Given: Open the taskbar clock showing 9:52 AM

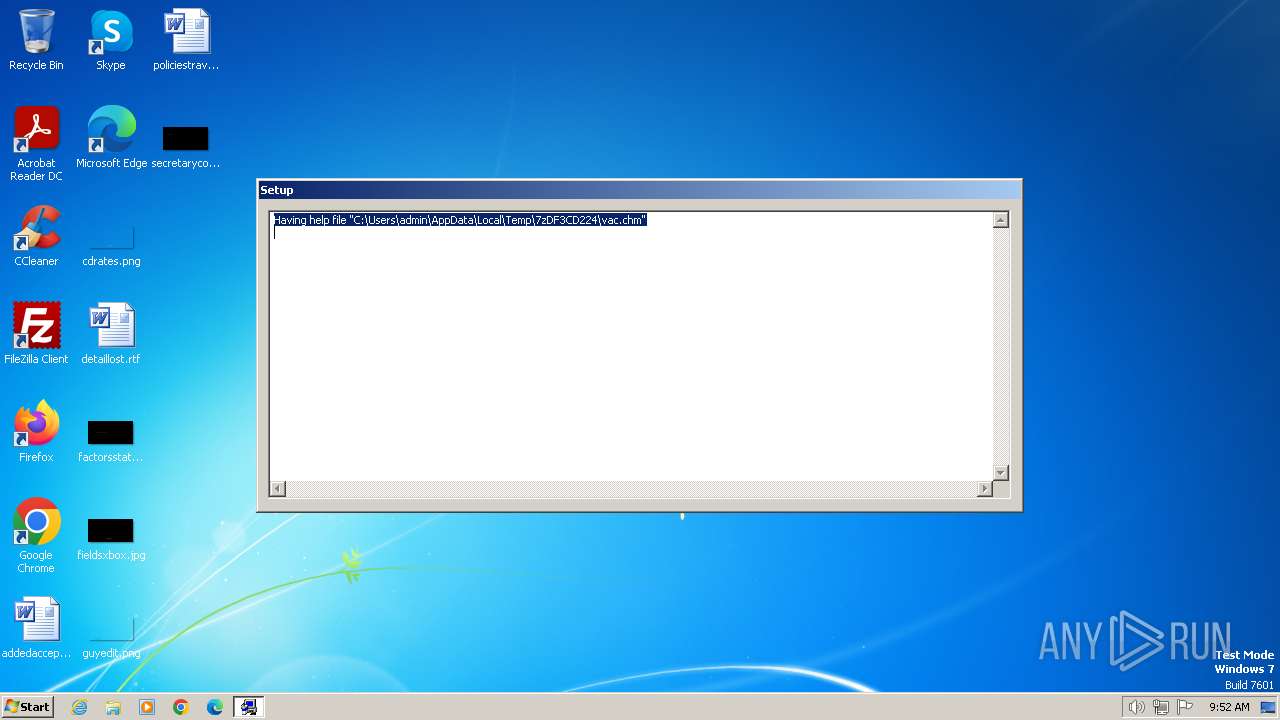Looking at the screenshot, I should pyautogui.click(x=1229, y=707).
